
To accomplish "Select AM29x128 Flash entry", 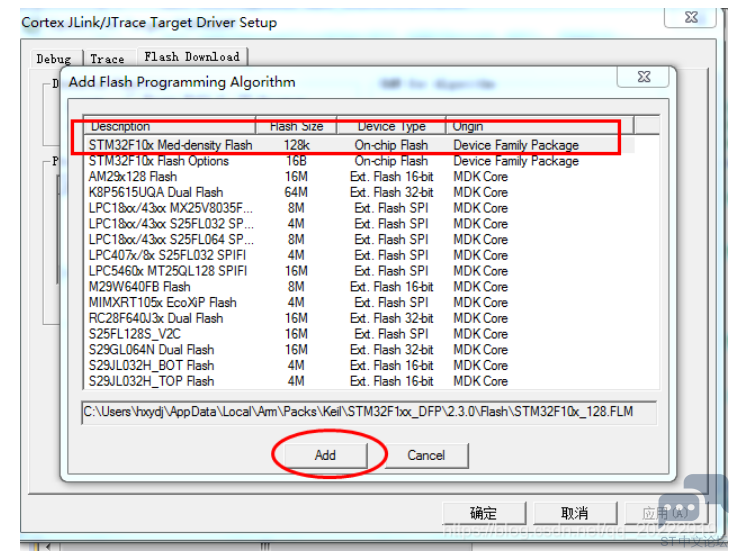I will 360,176.
